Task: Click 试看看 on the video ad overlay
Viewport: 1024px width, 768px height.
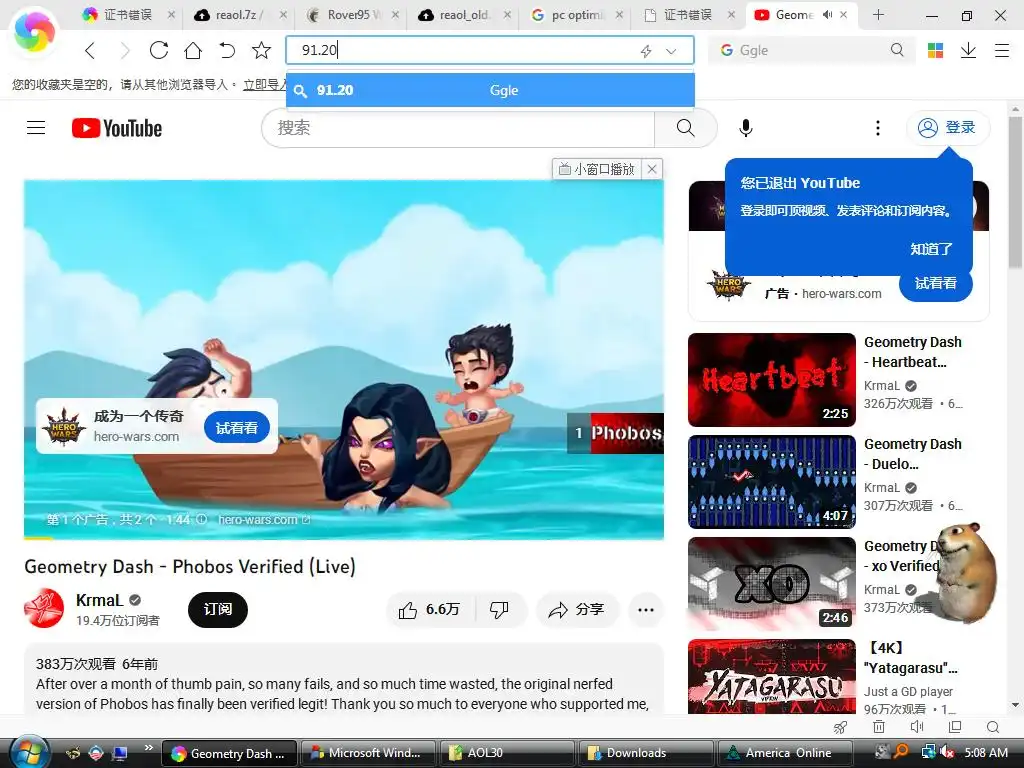Action: [236, 428]
